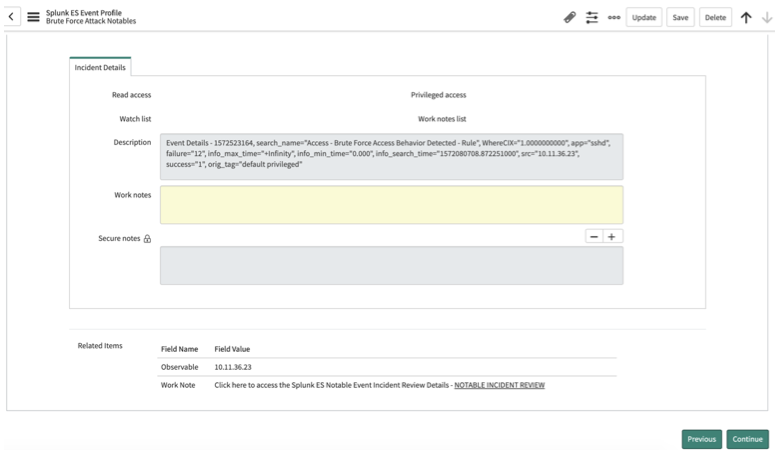The image size is (775, 461).
Task: Click the Work Note row label
Action: tap(178, 385)
